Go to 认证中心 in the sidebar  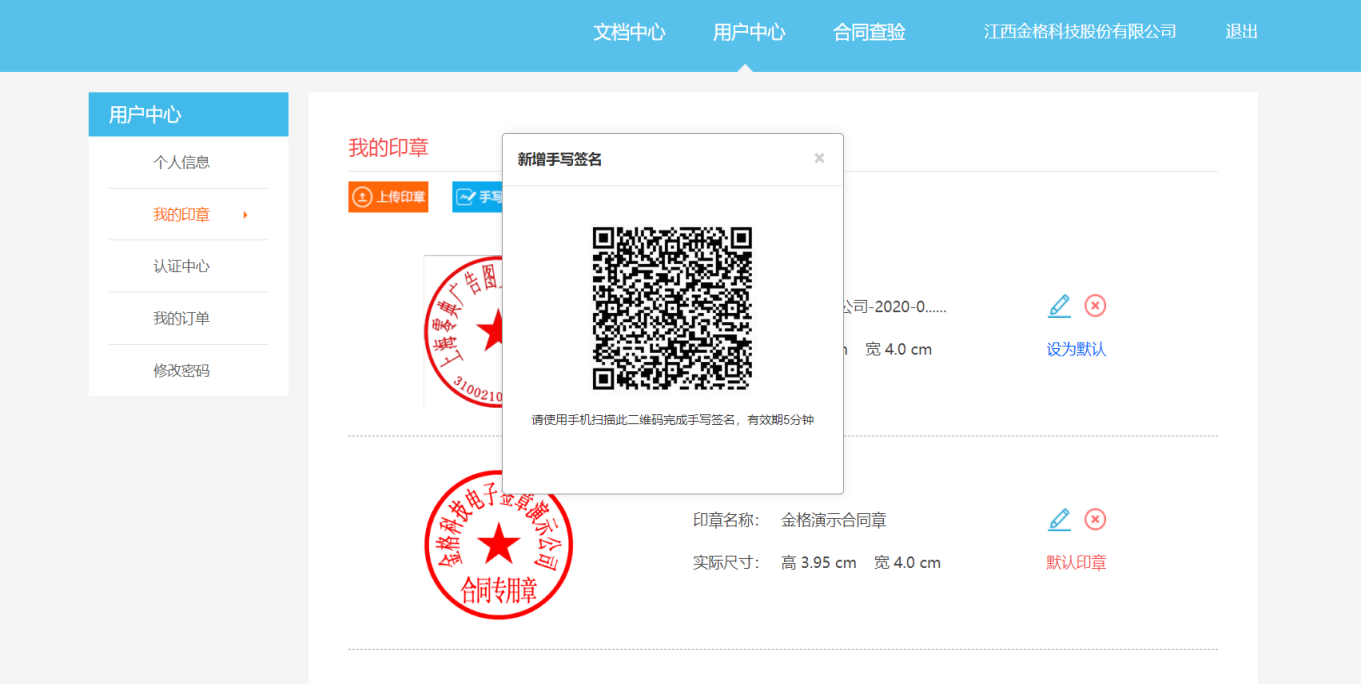tap(181, 266)
